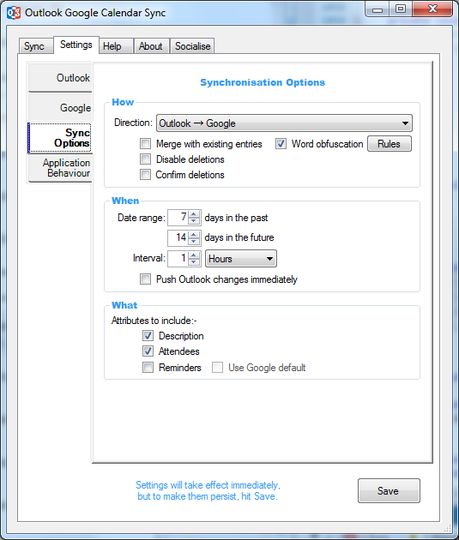Open obfuscation Rules button
459x540 pixels.
pyautogui.click(x=389, y=144)
